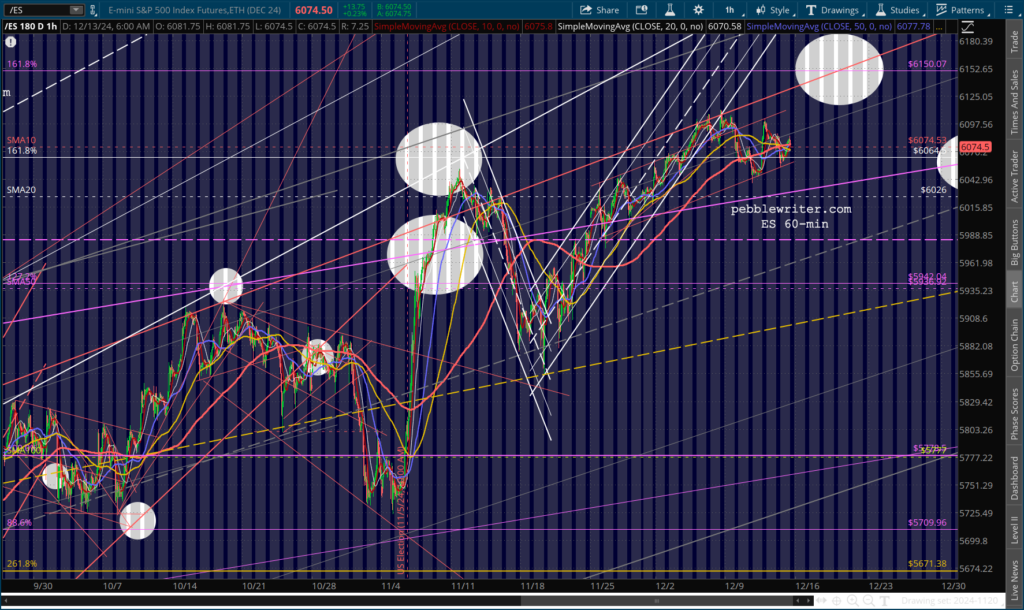Click the +13.75 net change value

pyautogui.click(x=354, y=7)
